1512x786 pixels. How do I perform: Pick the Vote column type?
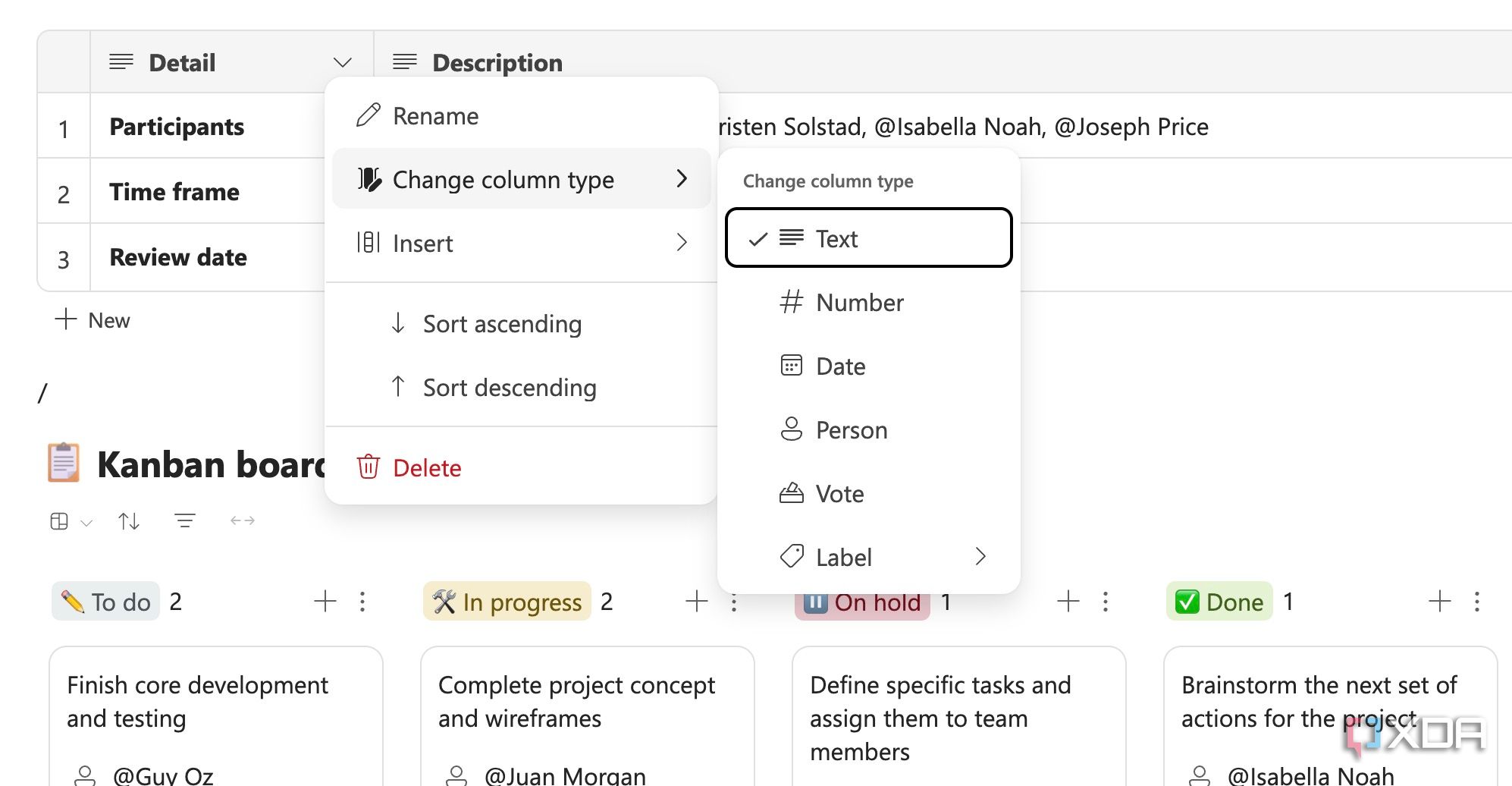point(839,493)
